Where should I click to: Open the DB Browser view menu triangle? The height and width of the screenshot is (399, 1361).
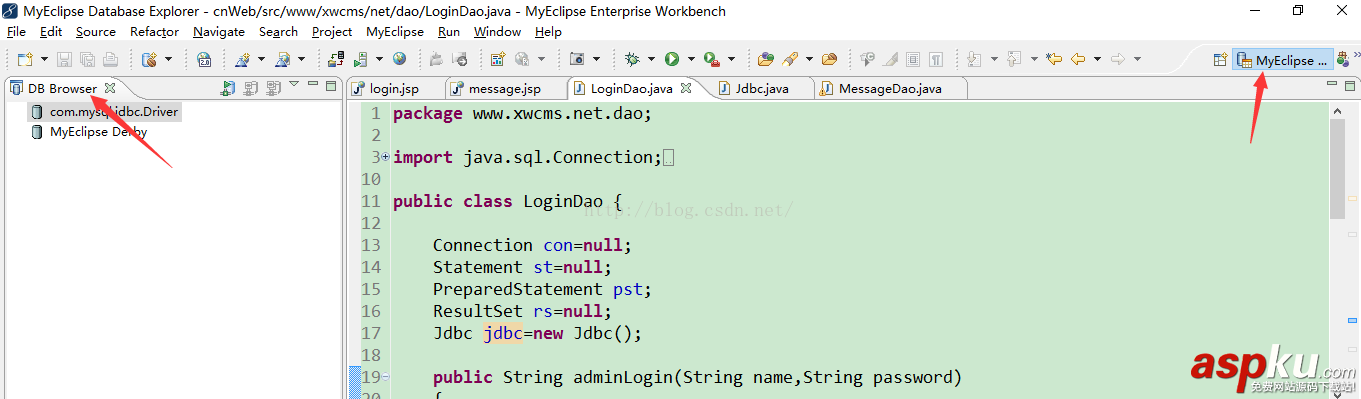(293, 84)
